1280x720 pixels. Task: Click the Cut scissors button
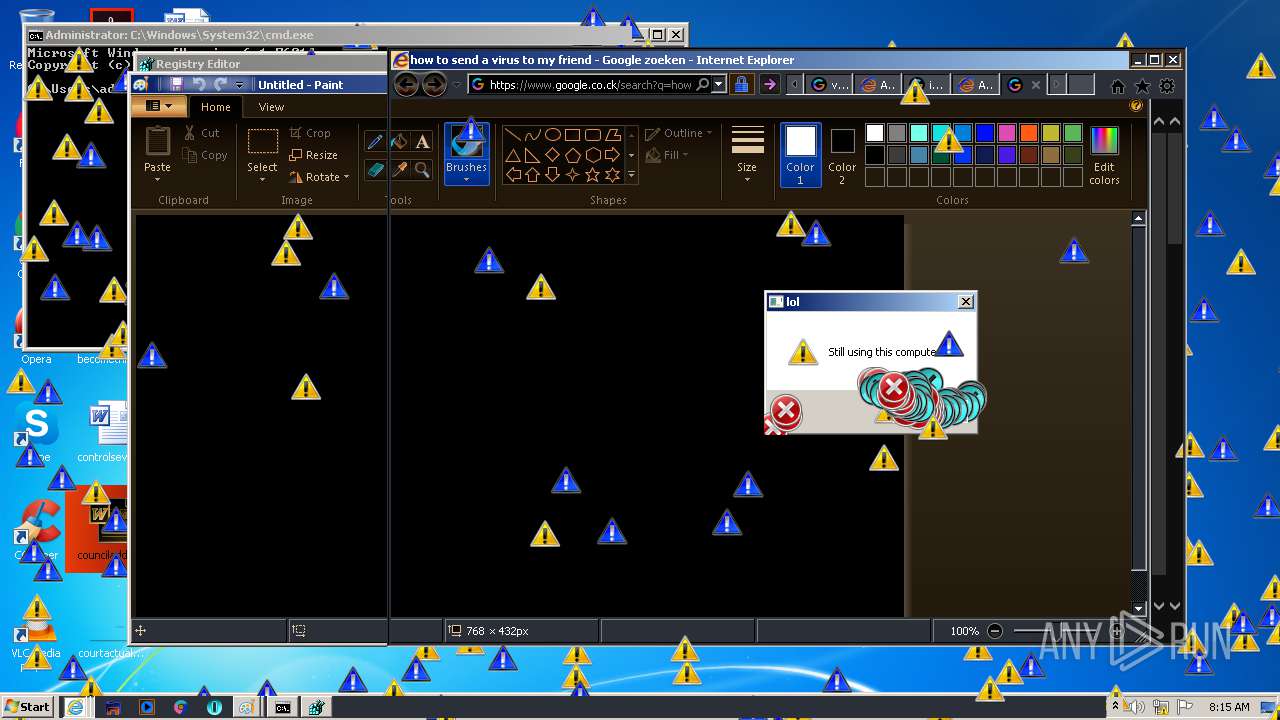click(x=201, y=133)
